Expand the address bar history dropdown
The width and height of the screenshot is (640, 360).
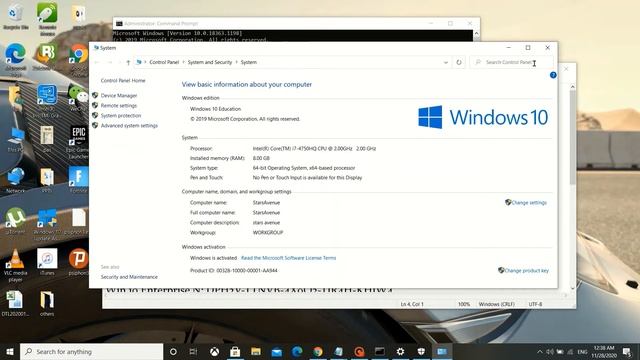coord(446,62)
